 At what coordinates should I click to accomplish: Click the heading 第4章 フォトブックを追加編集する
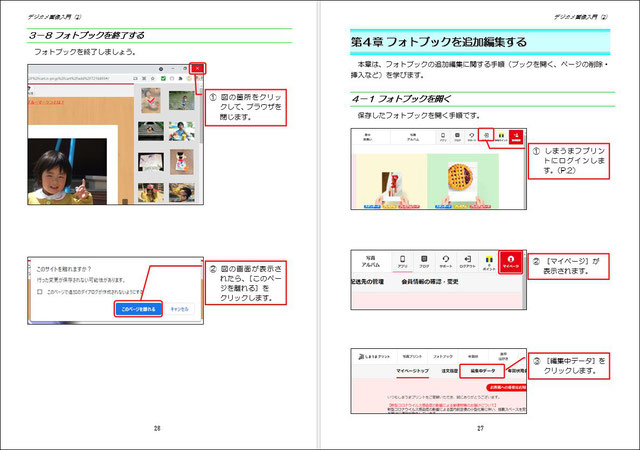click(439, 42)
